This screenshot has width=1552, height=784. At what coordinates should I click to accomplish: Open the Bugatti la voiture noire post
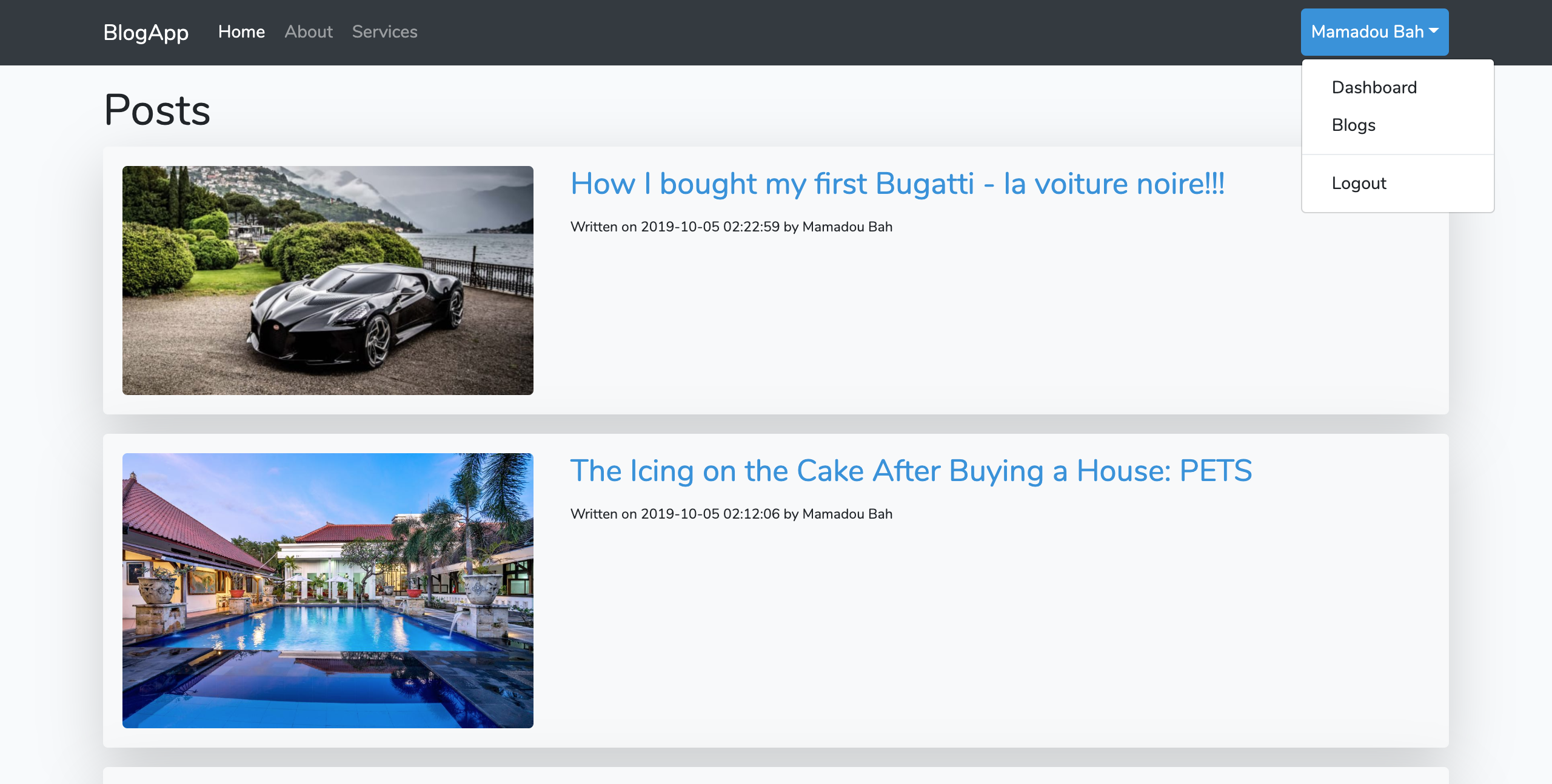(x=897, y=184)
